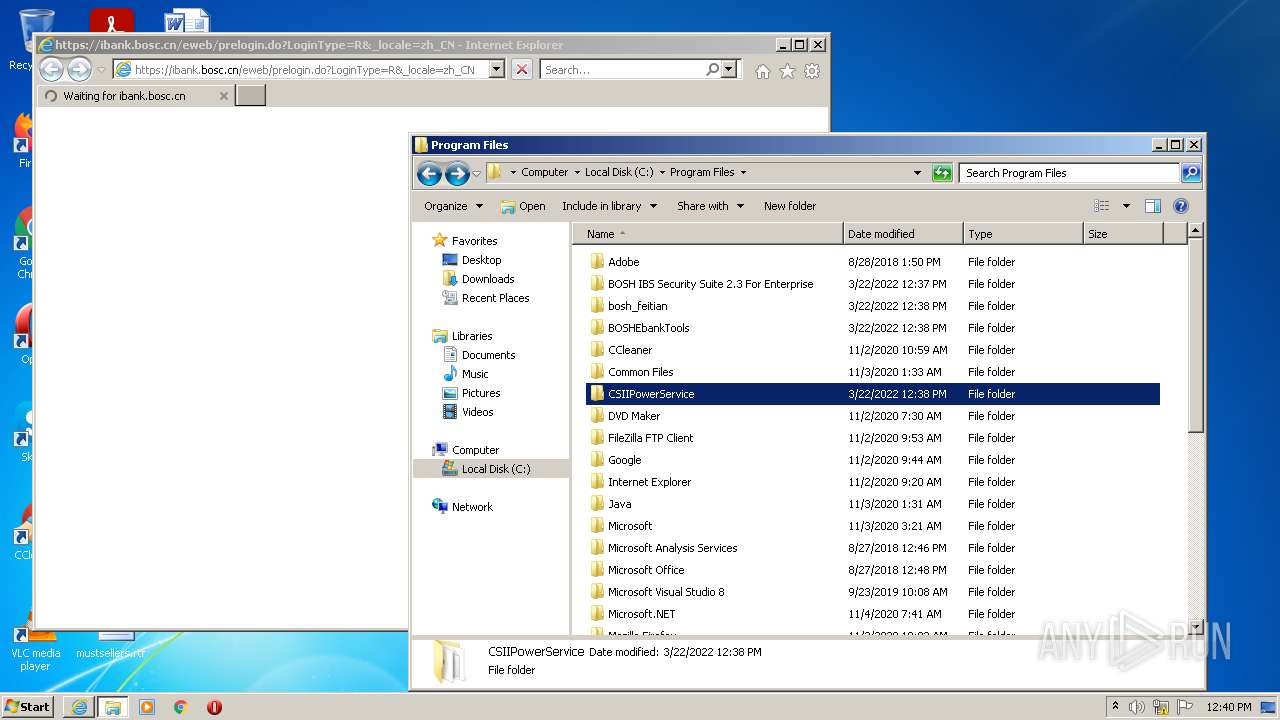
Task: Expand the Share with dropdown
Action: coord(710,206)
